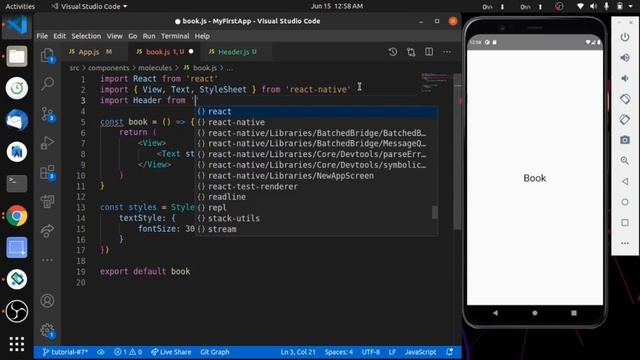Image resolution: width=640 pixels, height=360 pixels.
Task: Change the UTF-8 encoding setting
Action: tap(371, 352)
